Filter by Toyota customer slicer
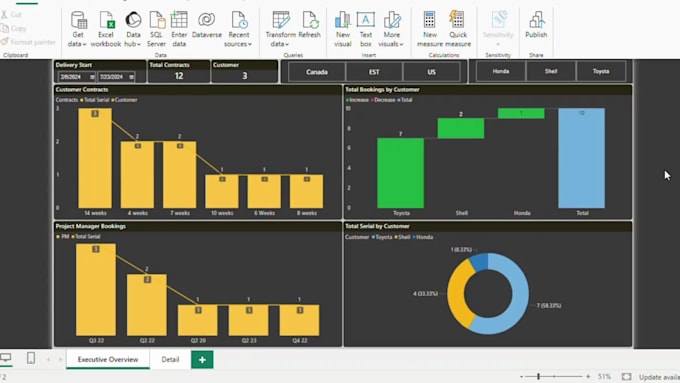The height and width of the screenshot is (383, 680). [x=601, y=71]
